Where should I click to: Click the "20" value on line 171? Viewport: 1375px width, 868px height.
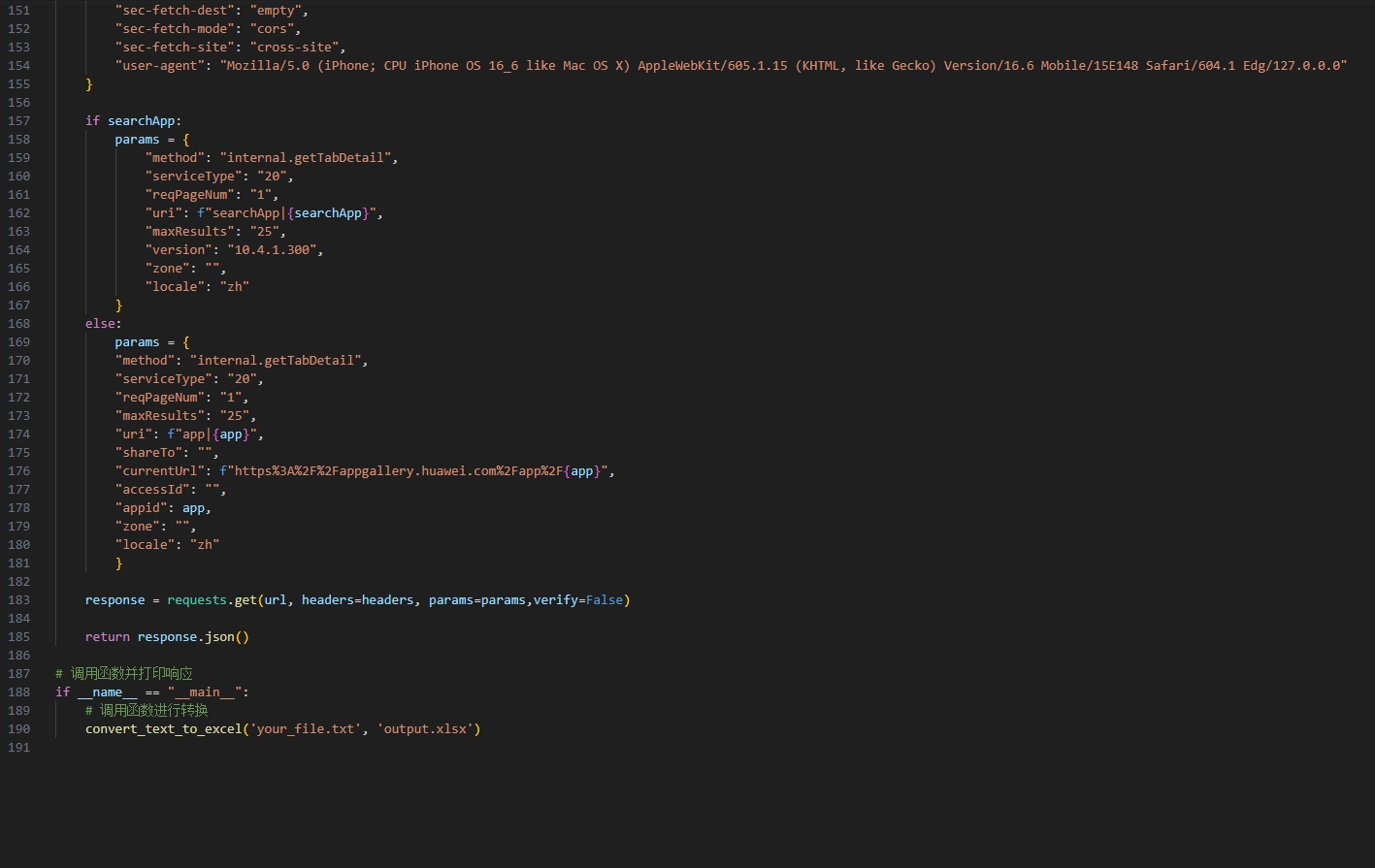[x=242, y=379]
